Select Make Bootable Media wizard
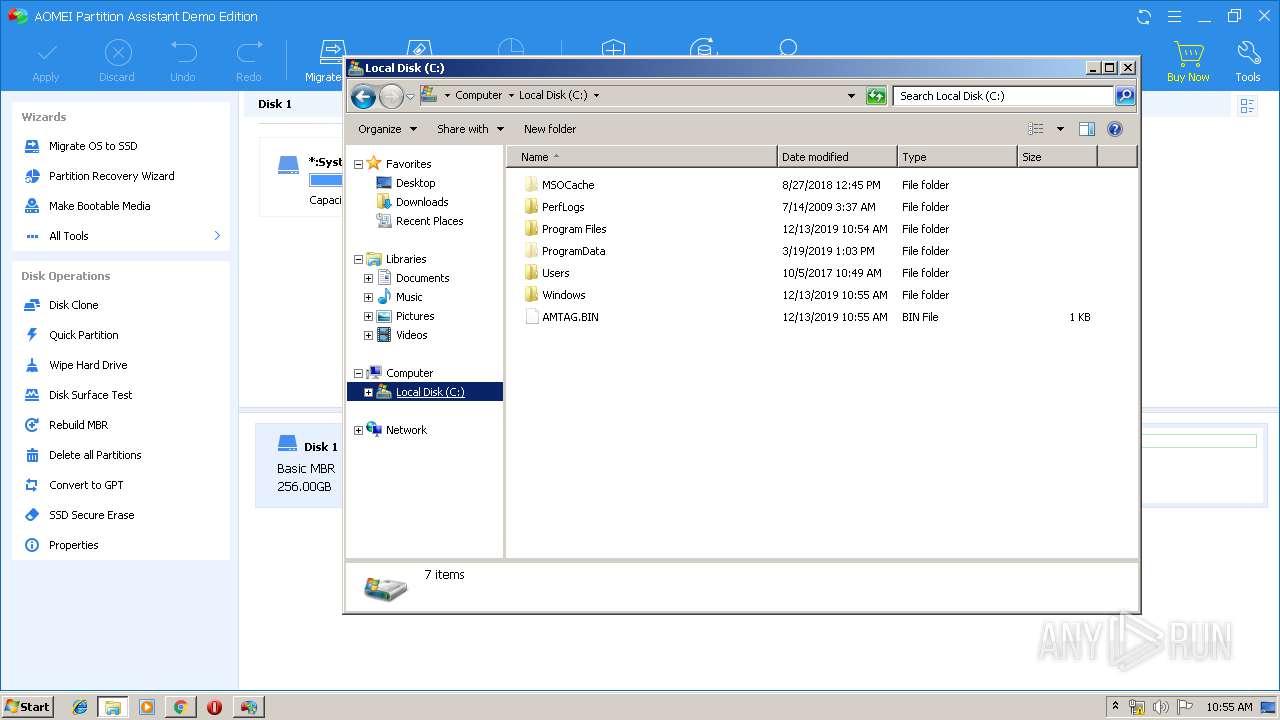This screenshot has width=1280, height=720. [x=100, y=206]
